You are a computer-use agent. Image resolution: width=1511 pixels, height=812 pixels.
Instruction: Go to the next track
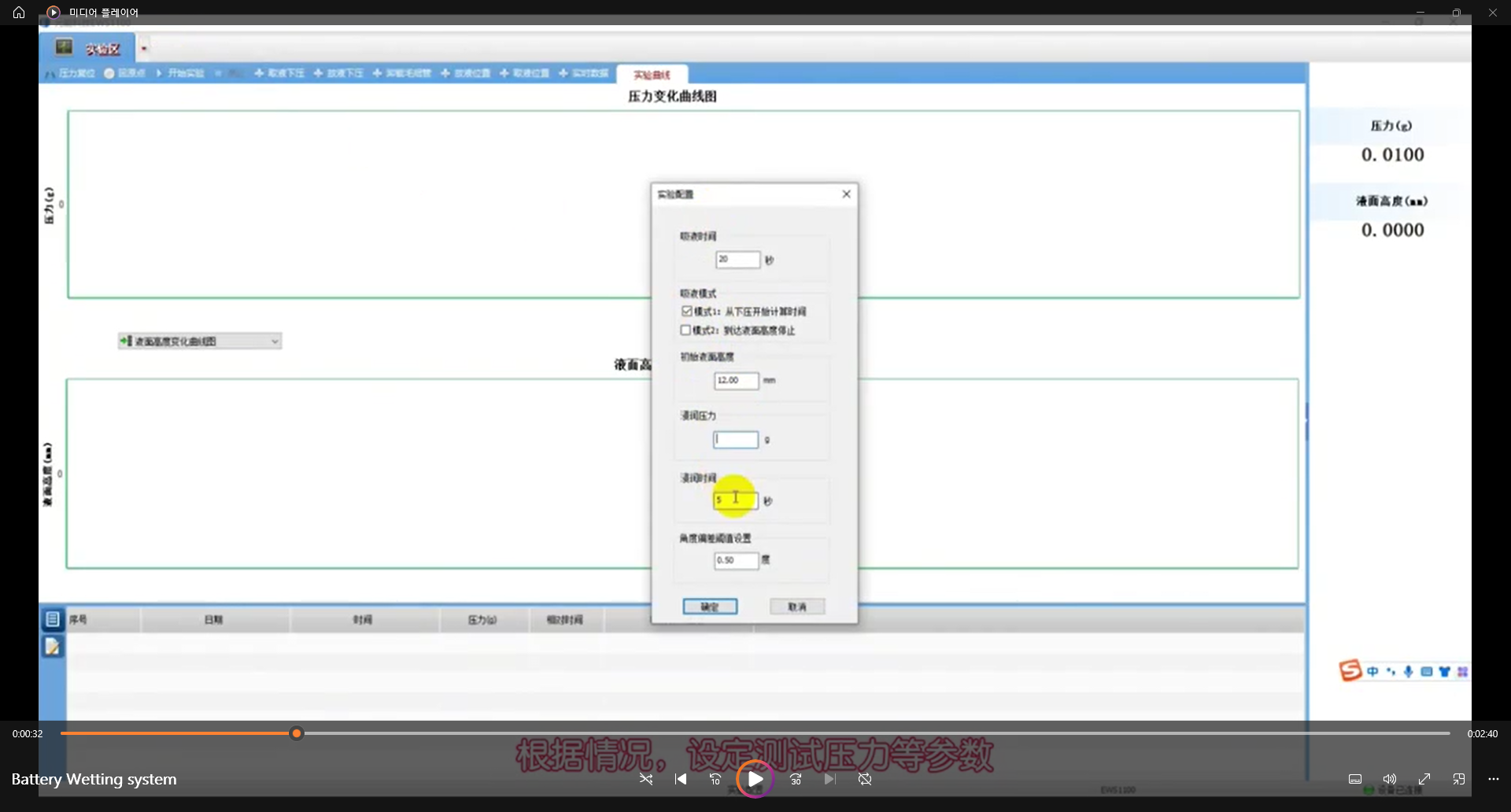(x=830, y=779)
